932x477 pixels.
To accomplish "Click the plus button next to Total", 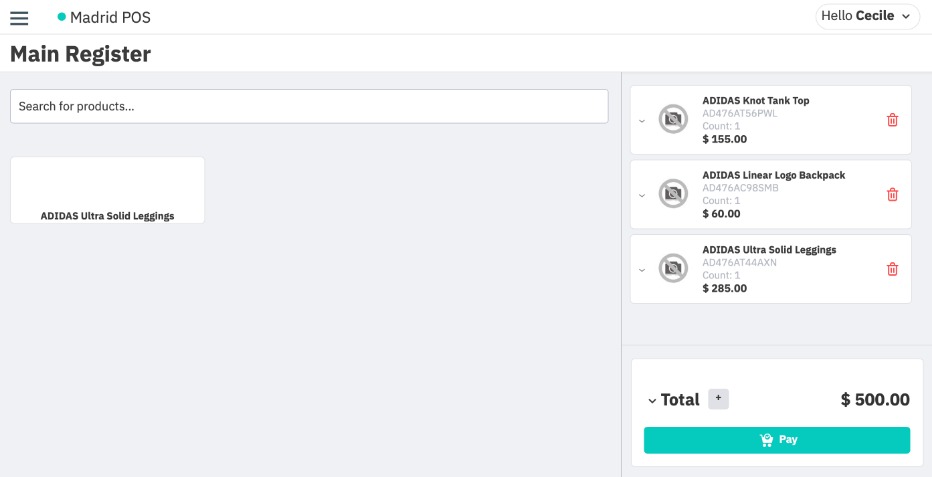I will coord(718,399).
